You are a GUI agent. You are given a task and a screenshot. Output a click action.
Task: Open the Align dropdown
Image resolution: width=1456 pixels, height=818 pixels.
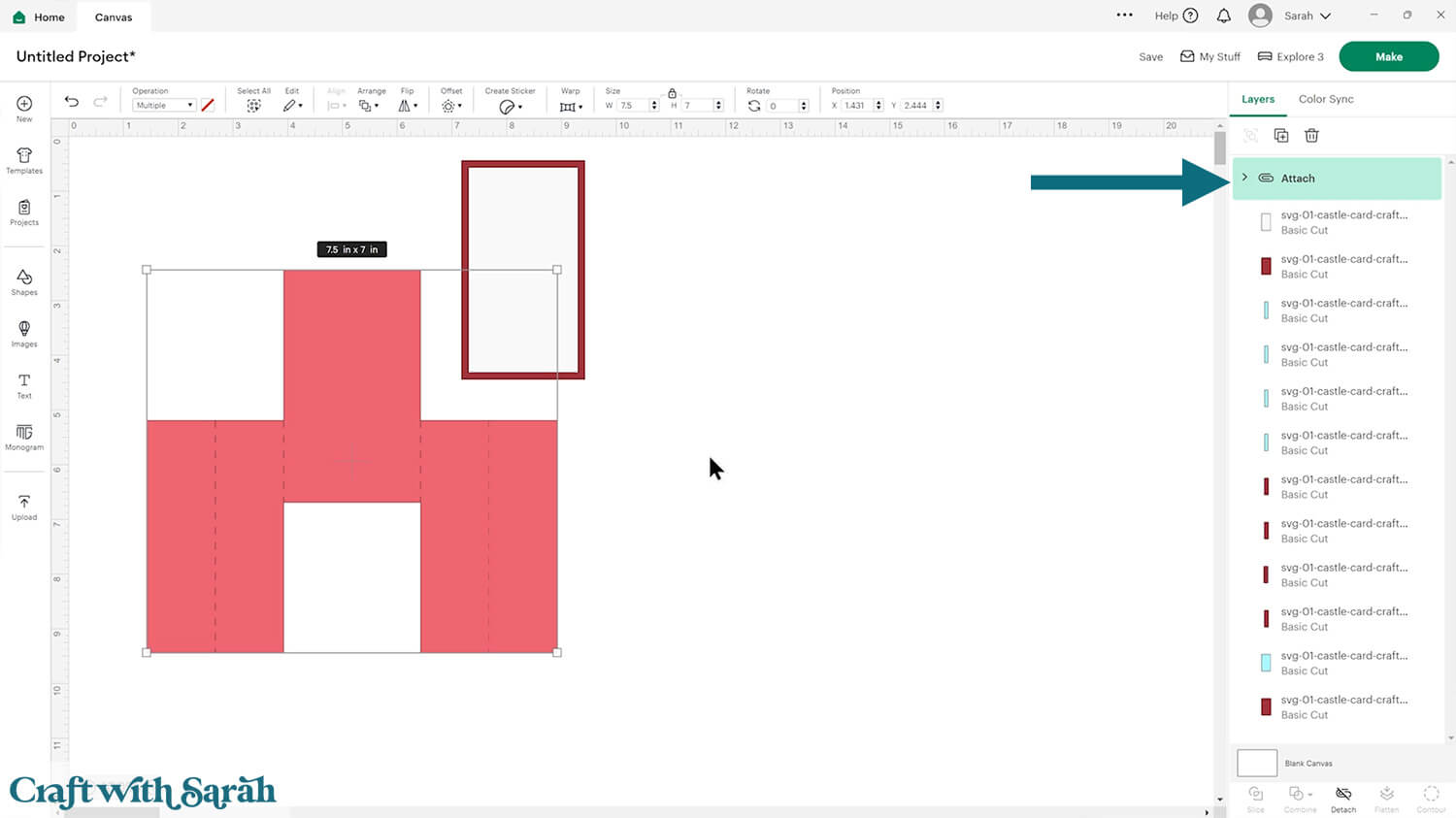pyautogui.click(x=336, y=106)
